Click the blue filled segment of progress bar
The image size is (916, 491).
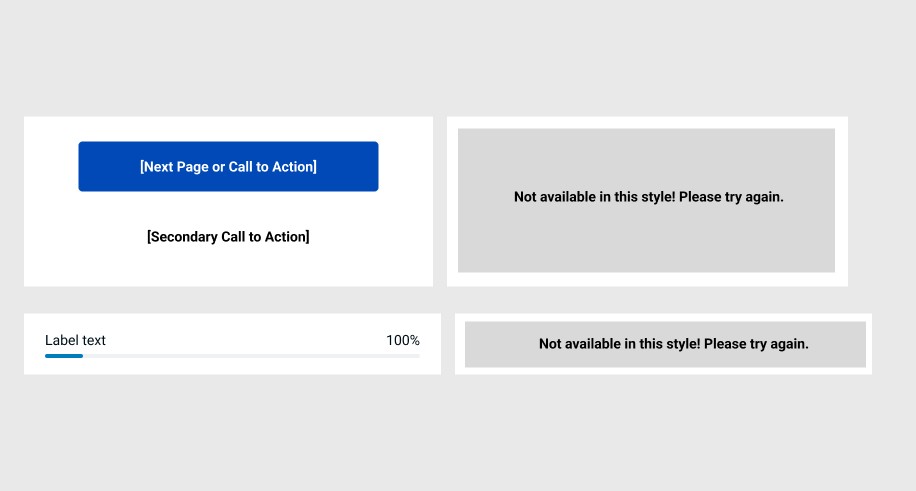64,355
